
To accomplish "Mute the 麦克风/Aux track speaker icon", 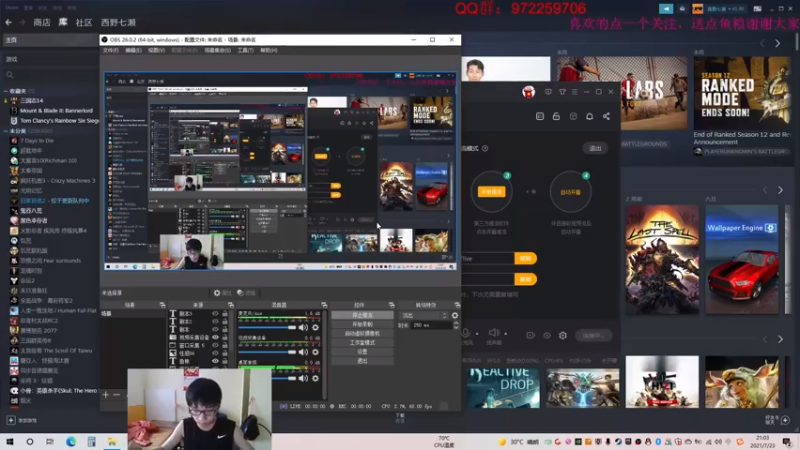I will pos(303,328).
